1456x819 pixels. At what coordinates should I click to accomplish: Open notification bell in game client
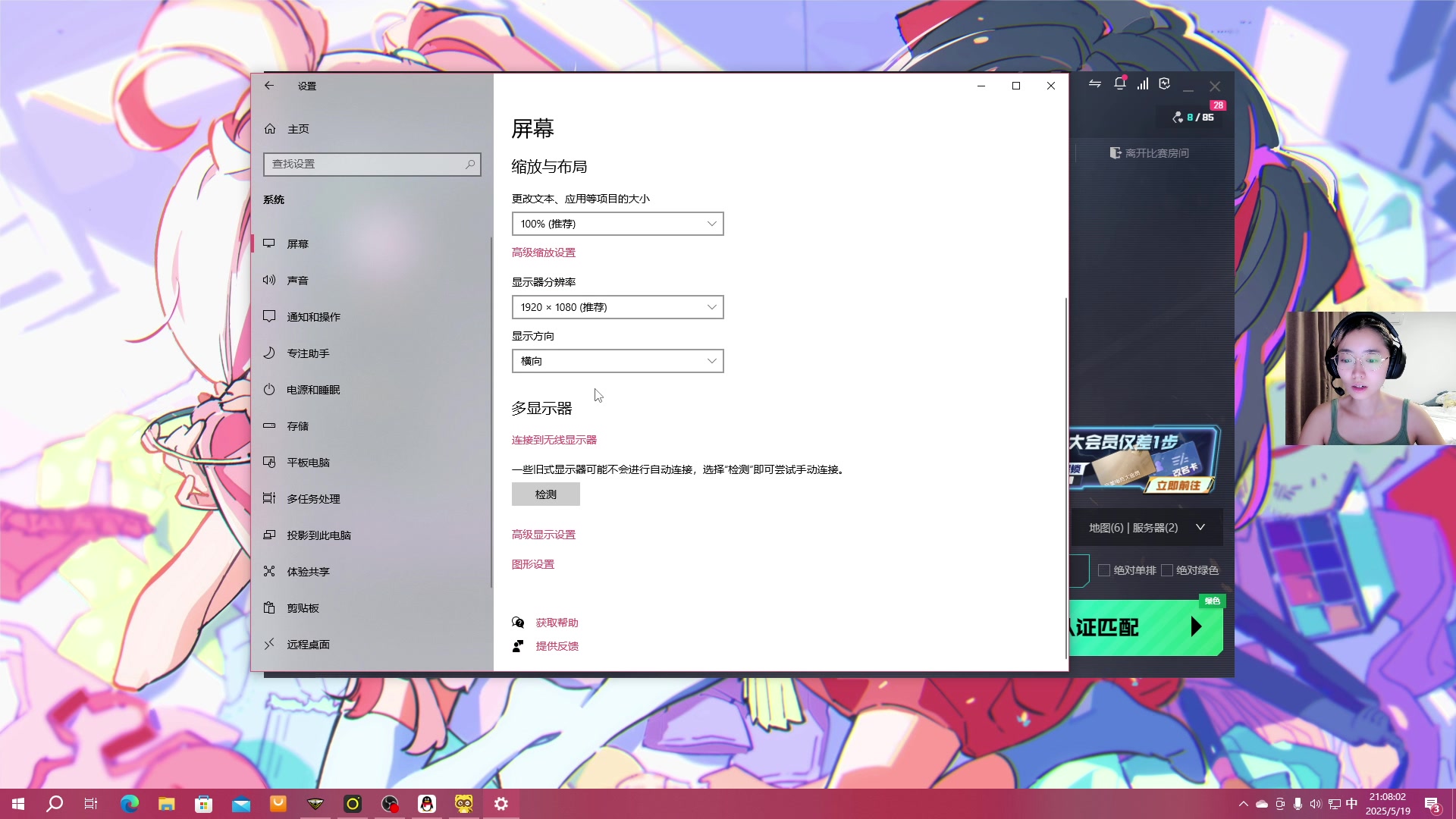1119,84
